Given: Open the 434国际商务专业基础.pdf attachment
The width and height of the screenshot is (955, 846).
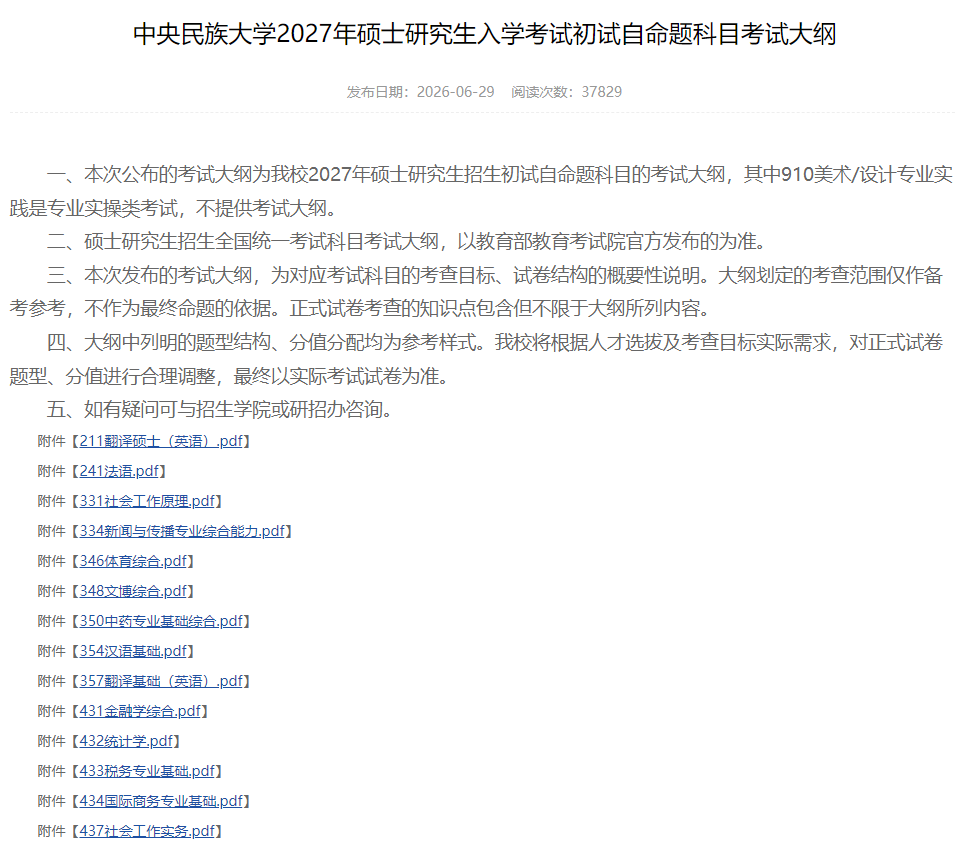Looking at the screenshot, I should 161,801.
